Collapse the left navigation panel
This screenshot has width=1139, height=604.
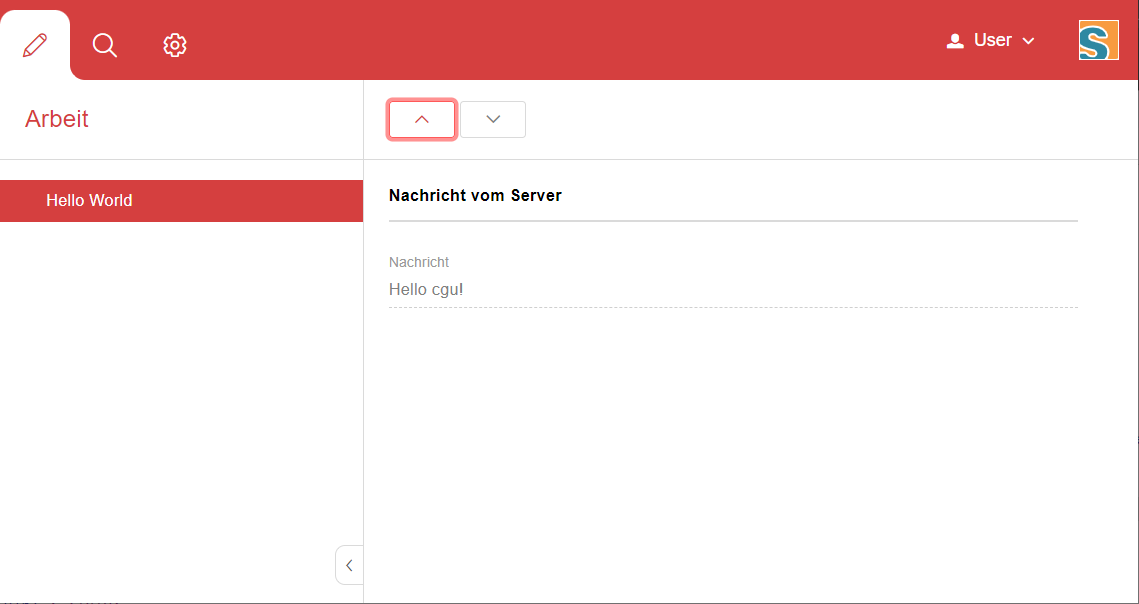click(348, 565)
